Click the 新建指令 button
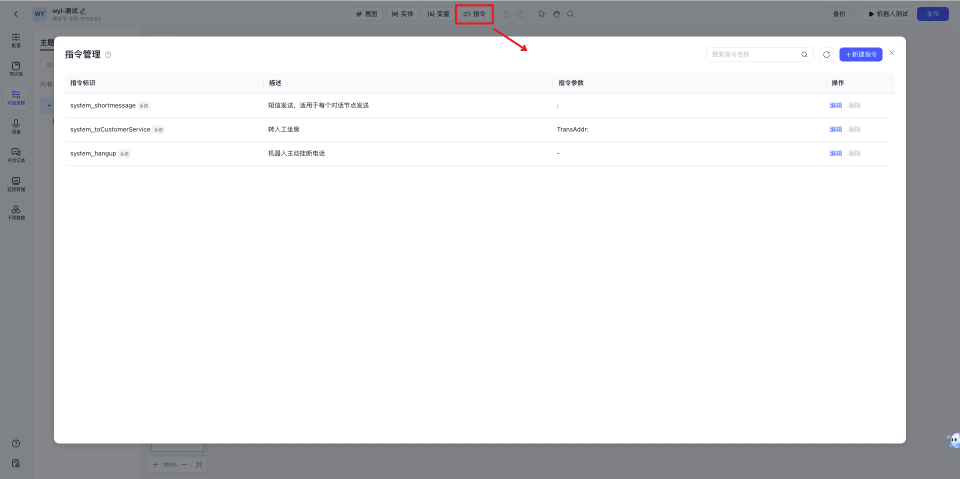 (860, 54)
